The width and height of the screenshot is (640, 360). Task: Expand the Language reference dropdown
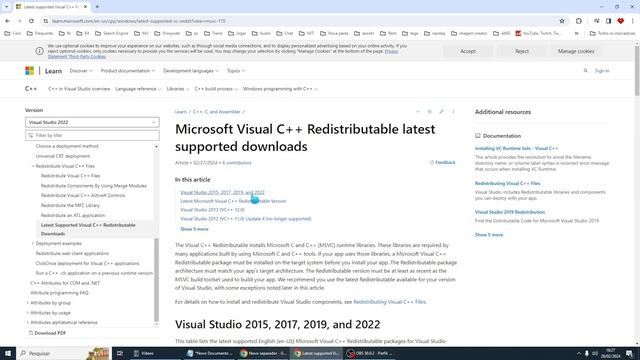click(x=138, y=89)
